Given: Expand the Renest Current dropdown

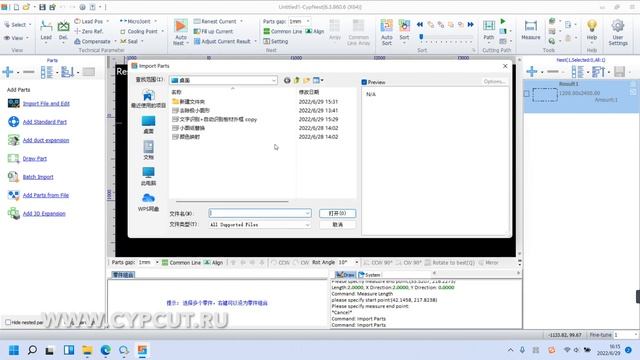Looking at the screenshot, I should point(241,21).
